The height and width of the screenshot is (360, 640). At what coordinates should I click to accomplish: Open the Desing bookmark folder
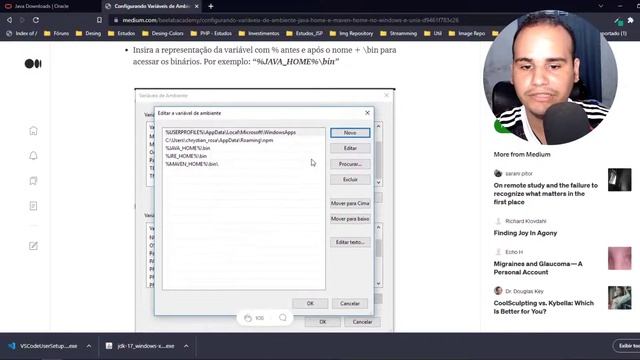(x=88, y=33)
